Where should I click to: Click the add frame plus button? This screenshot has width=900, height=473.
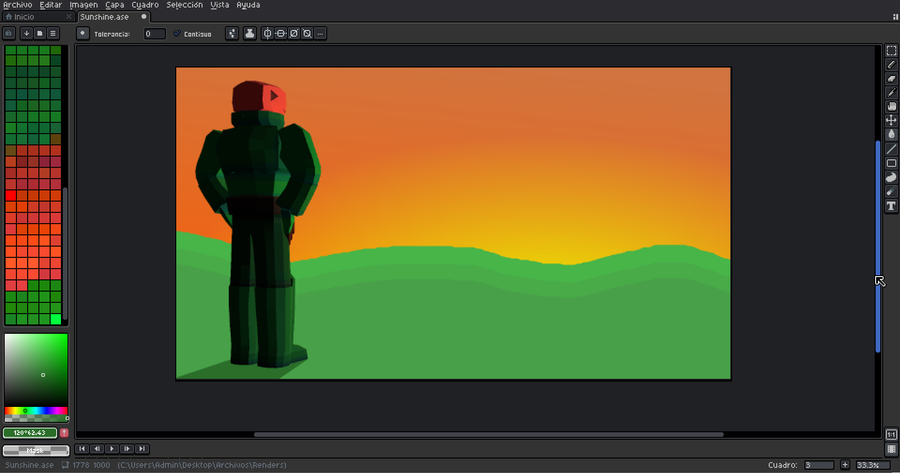coord(845,465)
